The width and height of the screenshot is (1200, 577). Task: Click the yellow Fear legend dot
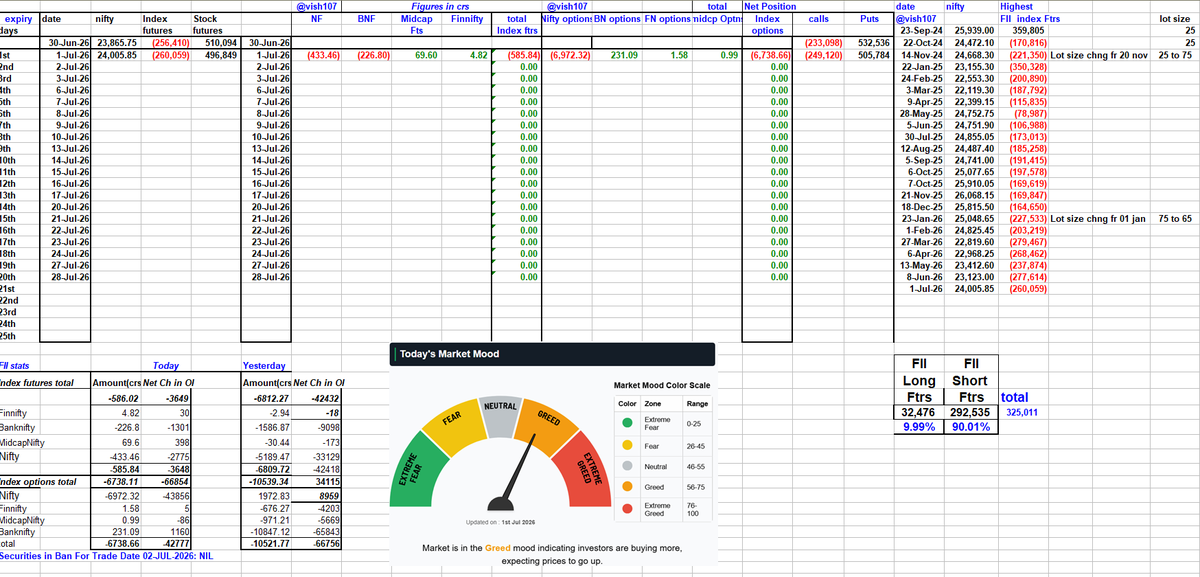click(627, 445)
